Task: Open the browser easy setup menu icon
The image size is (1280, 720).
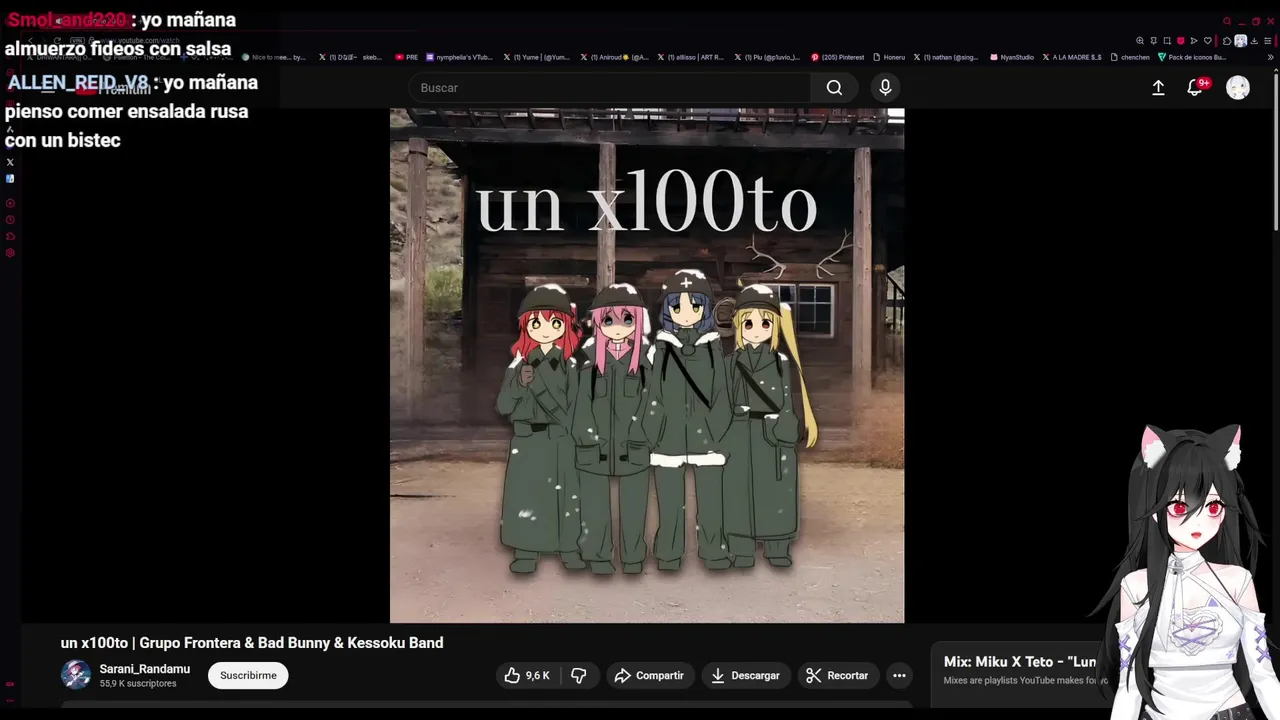Action: point(1267,41)
